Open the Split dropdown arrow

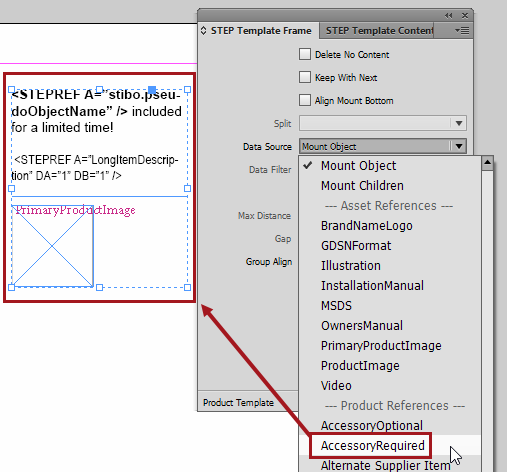click(x=459, y=123)
